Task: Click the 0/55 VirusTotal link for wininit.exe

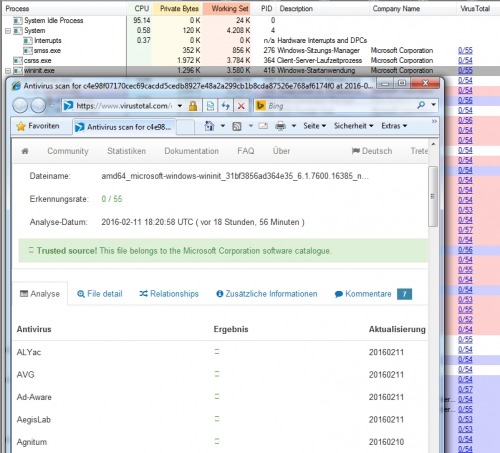Action: point(465,70)
